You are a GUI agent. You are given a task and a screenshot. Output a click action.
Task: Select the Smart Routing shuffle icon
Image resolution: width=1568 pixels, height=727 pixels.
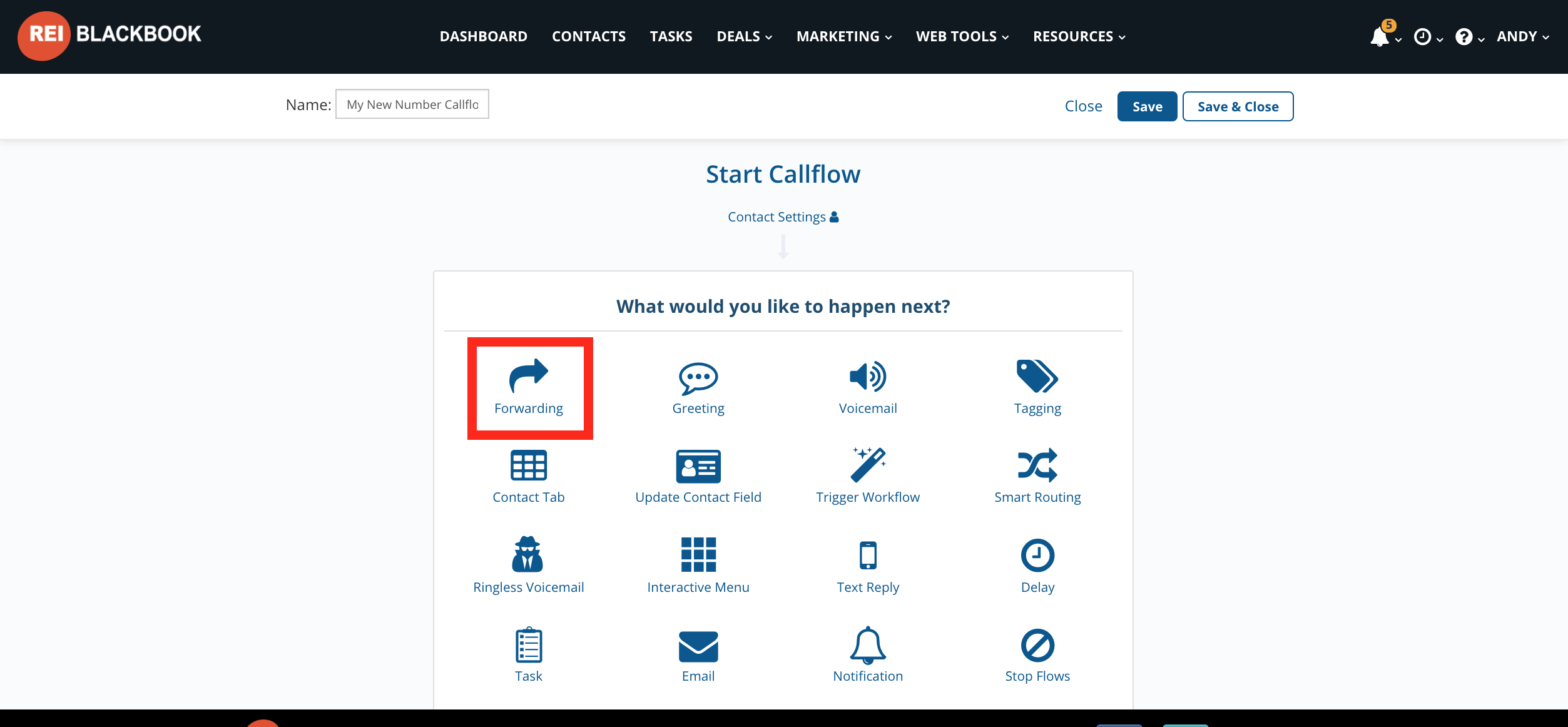point(1037,465)
